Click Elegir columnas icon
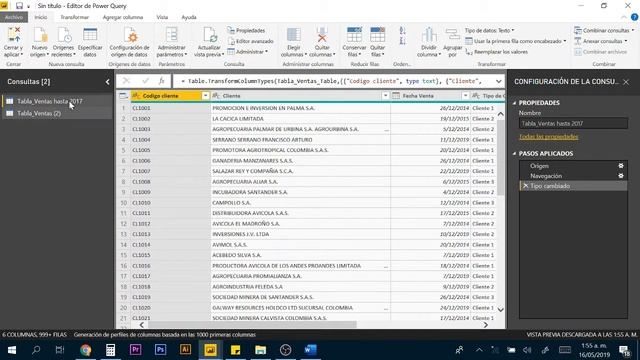 (293, 35)
